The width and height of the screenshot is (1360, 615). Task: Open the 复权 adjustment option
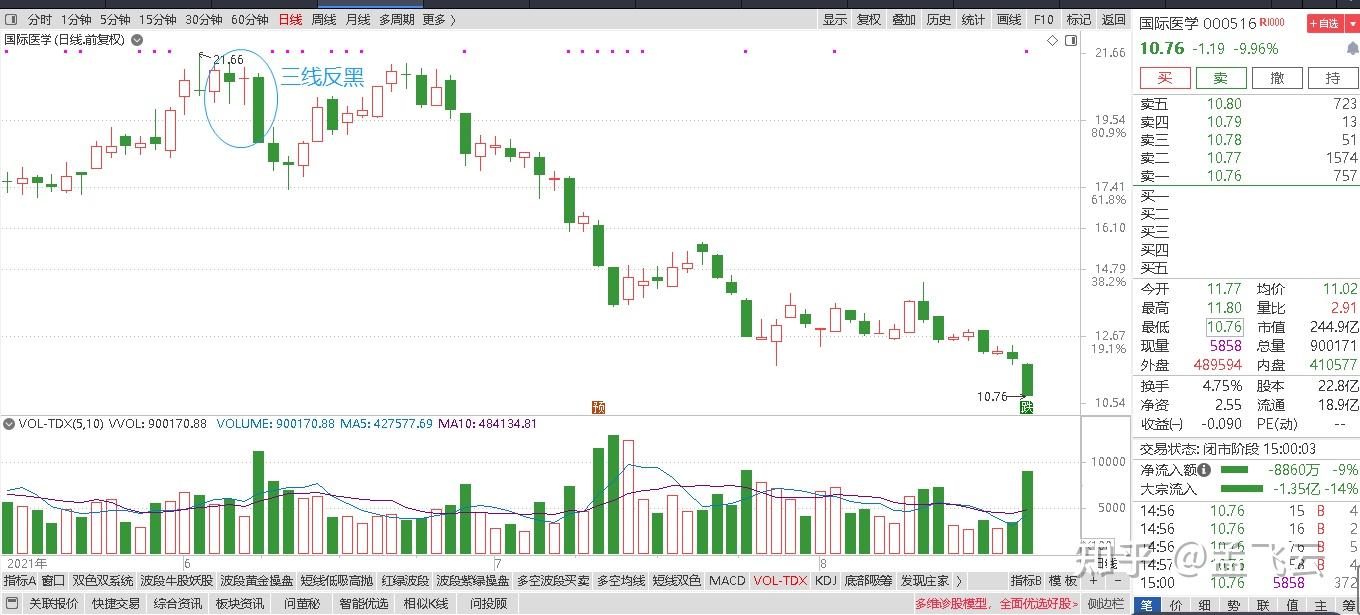(869, 19)
